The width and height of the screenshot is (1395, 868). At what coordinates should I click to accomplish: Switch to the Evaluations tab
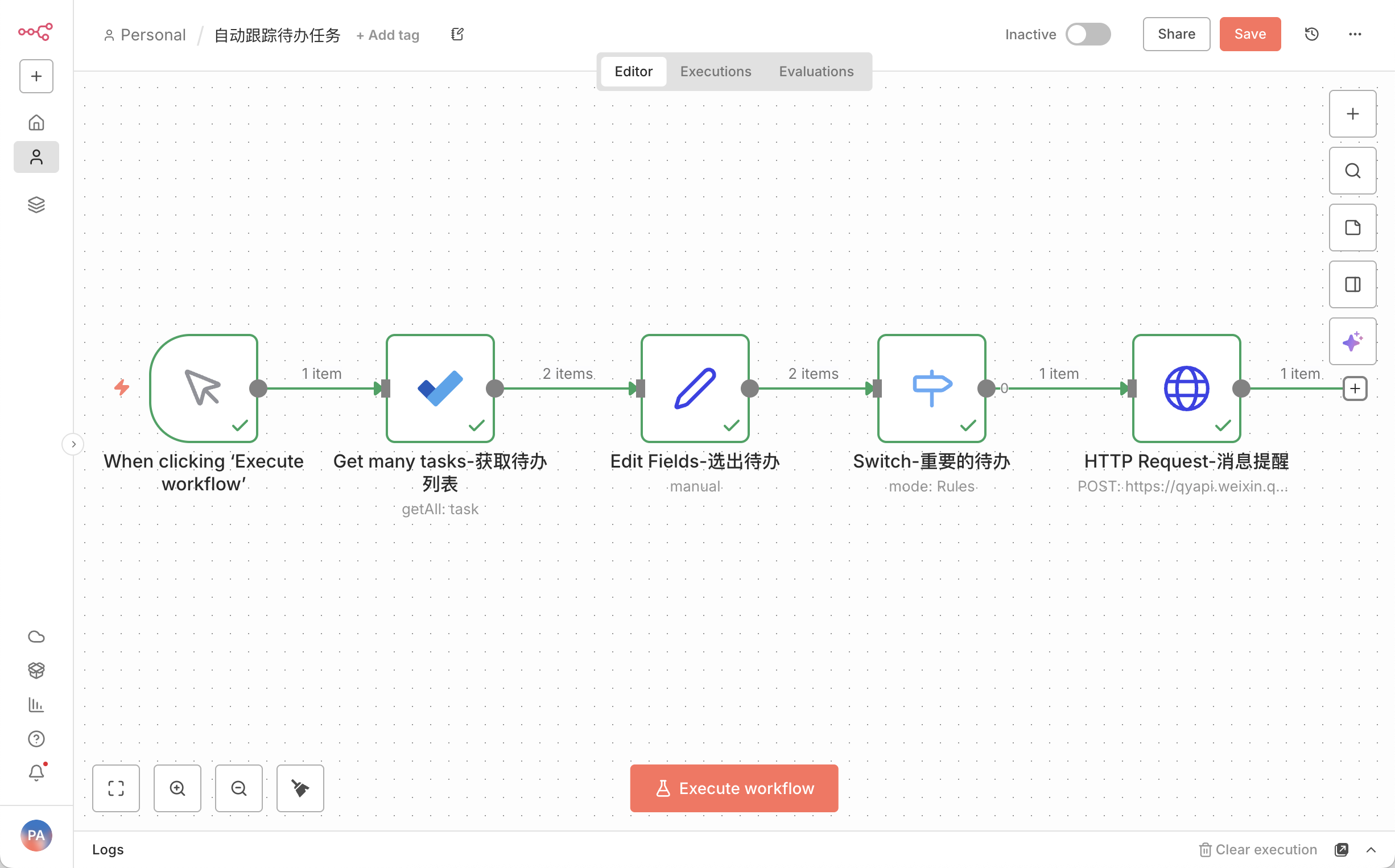816,71
